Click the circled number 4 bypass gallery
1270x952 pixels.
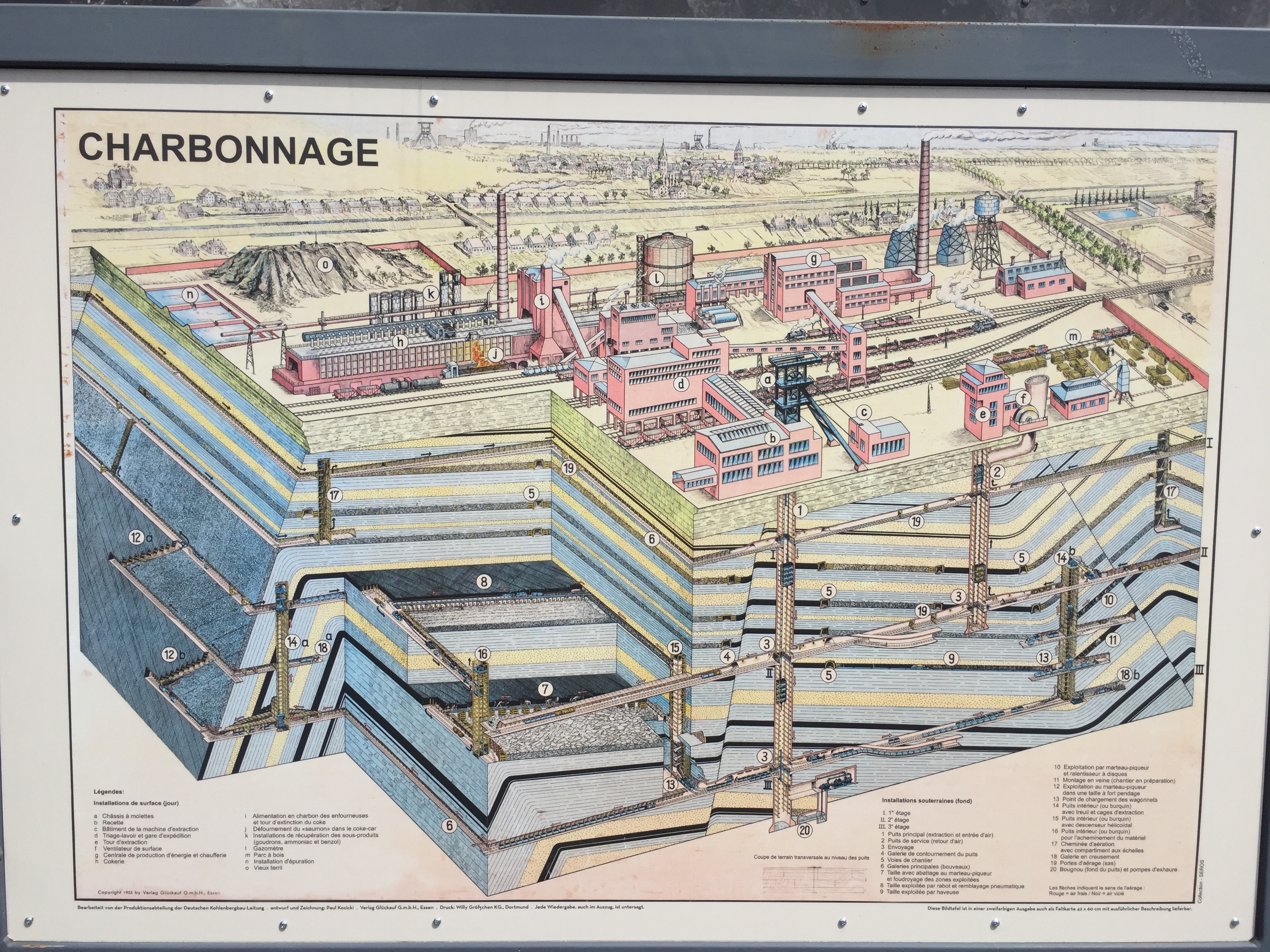tap(728, 656)
